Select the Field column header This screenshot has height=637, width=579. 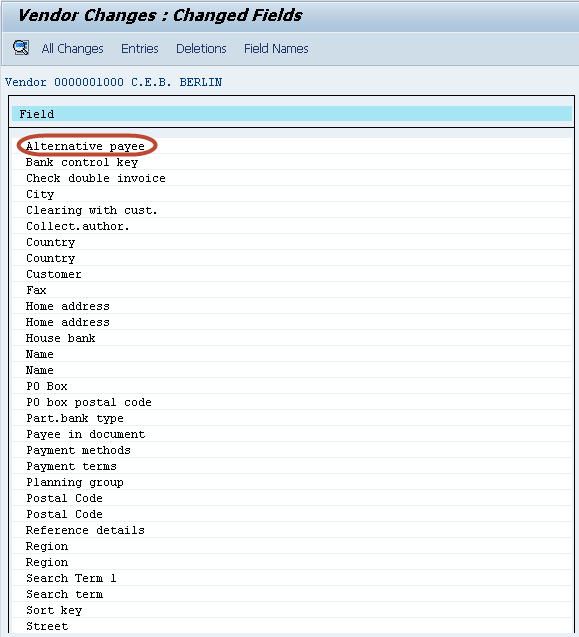click(x=292, y=114)
